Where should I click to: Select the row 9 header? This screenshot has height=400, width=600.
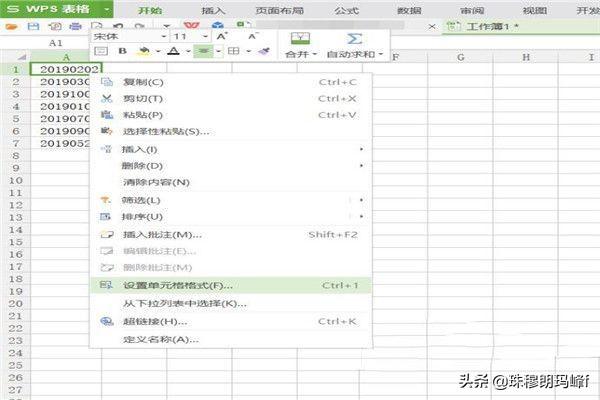[x=16, y=168]
